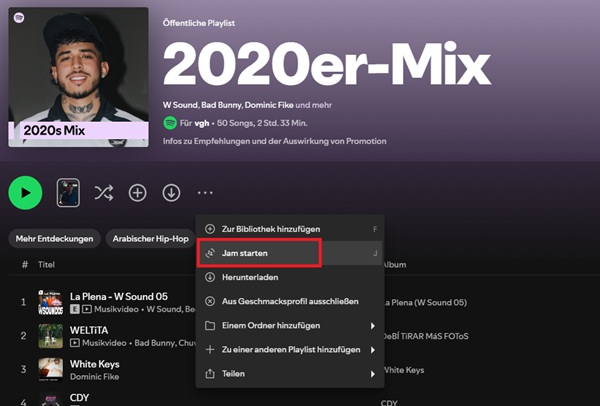Open album DeBÍ TiRAR MáS FOToS
600x406 pixels.
[425, 336]
